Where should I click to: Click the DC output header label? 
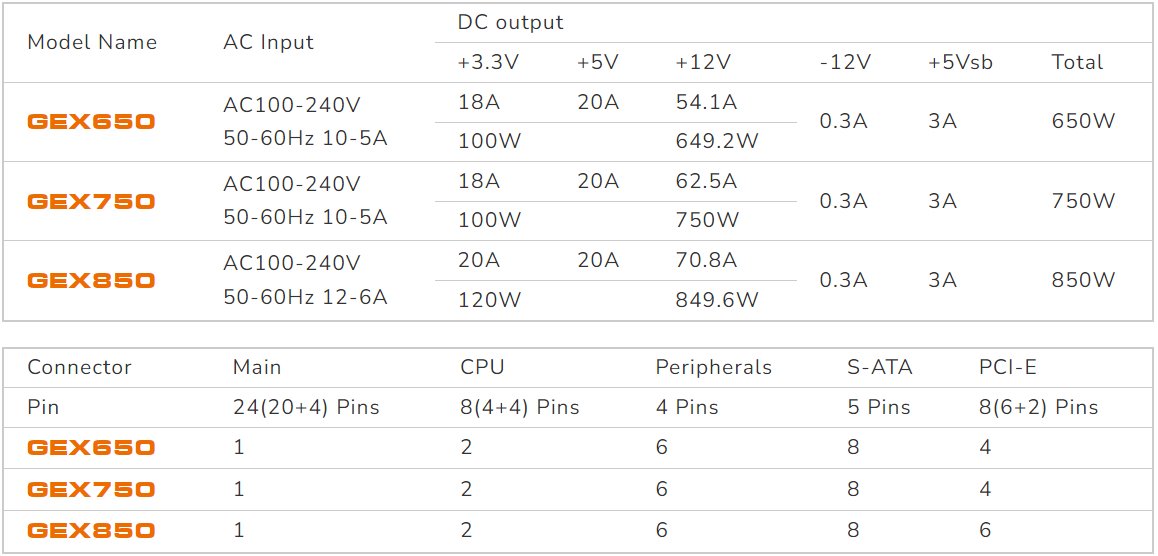(510, 22)
